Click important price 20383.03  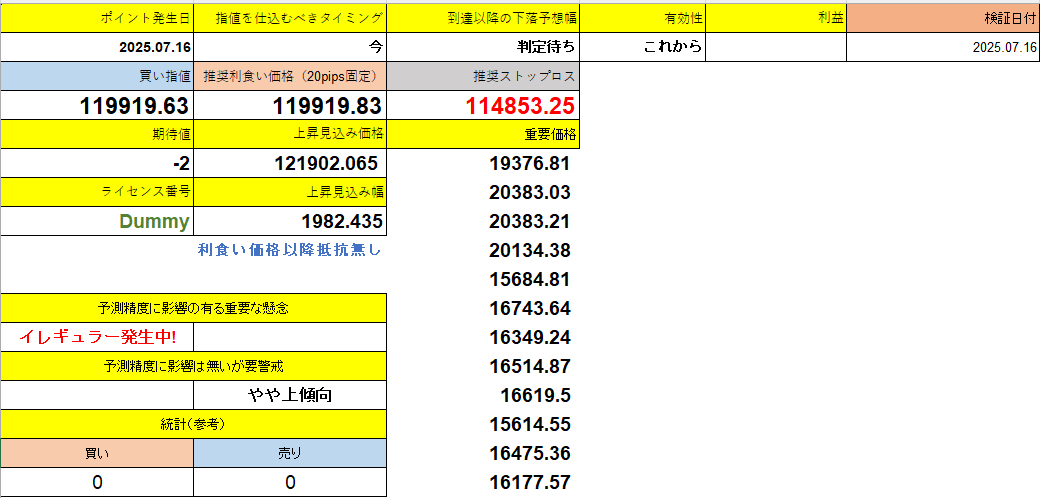(529, 192)
